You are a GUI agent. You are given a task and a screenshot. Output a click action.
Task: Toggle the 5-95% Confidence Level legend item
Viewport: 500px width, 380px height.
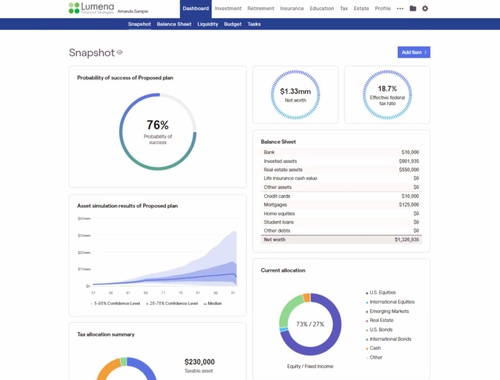[x=115, y=303]
